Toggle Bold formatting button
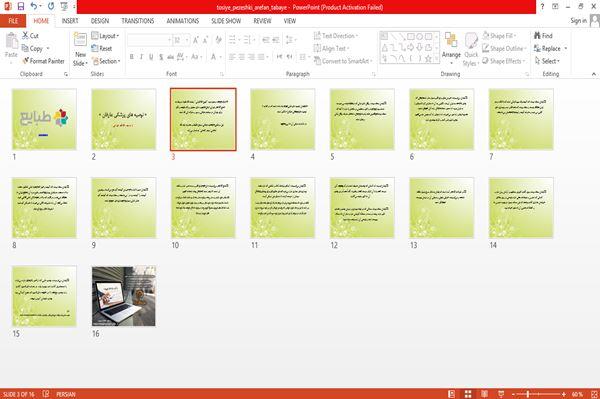The width and height of the screenshot is (600, 399). [x=132, y=57]
